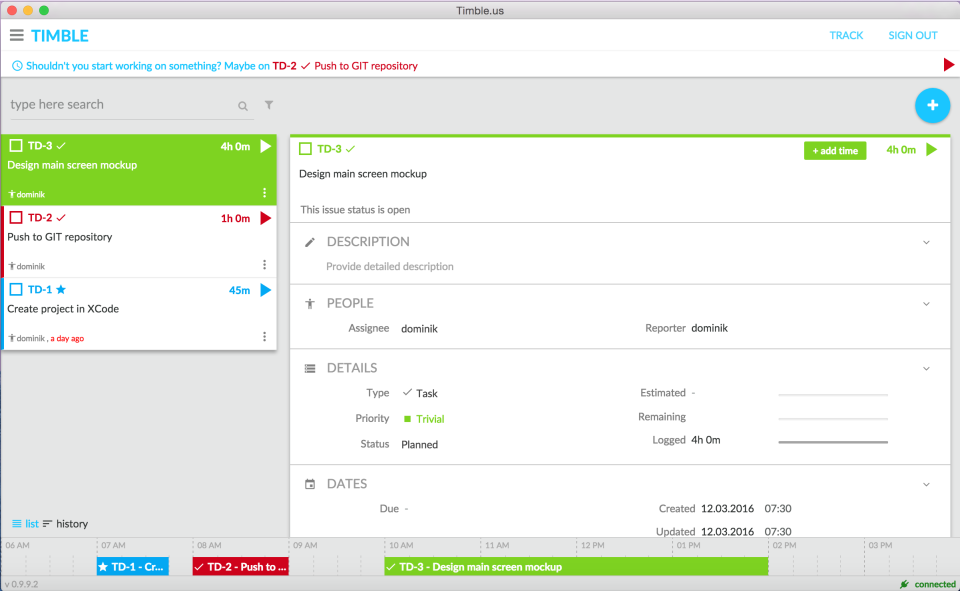Screen dimensions: 960x591
Task: Click the + add time button
Action: (x=834, y=151)
